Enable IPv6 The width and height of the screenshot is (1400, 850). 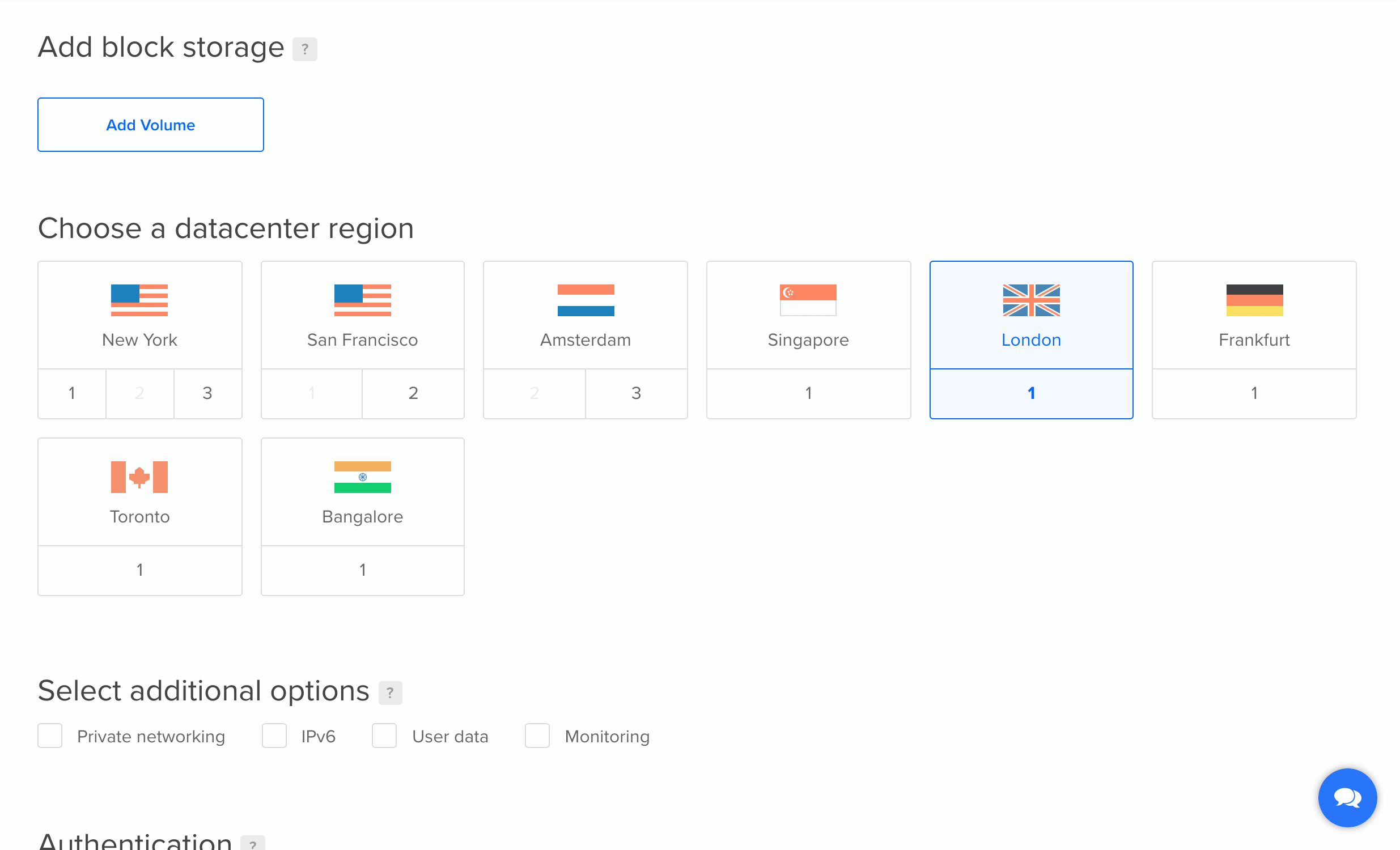tap(274, 735)
